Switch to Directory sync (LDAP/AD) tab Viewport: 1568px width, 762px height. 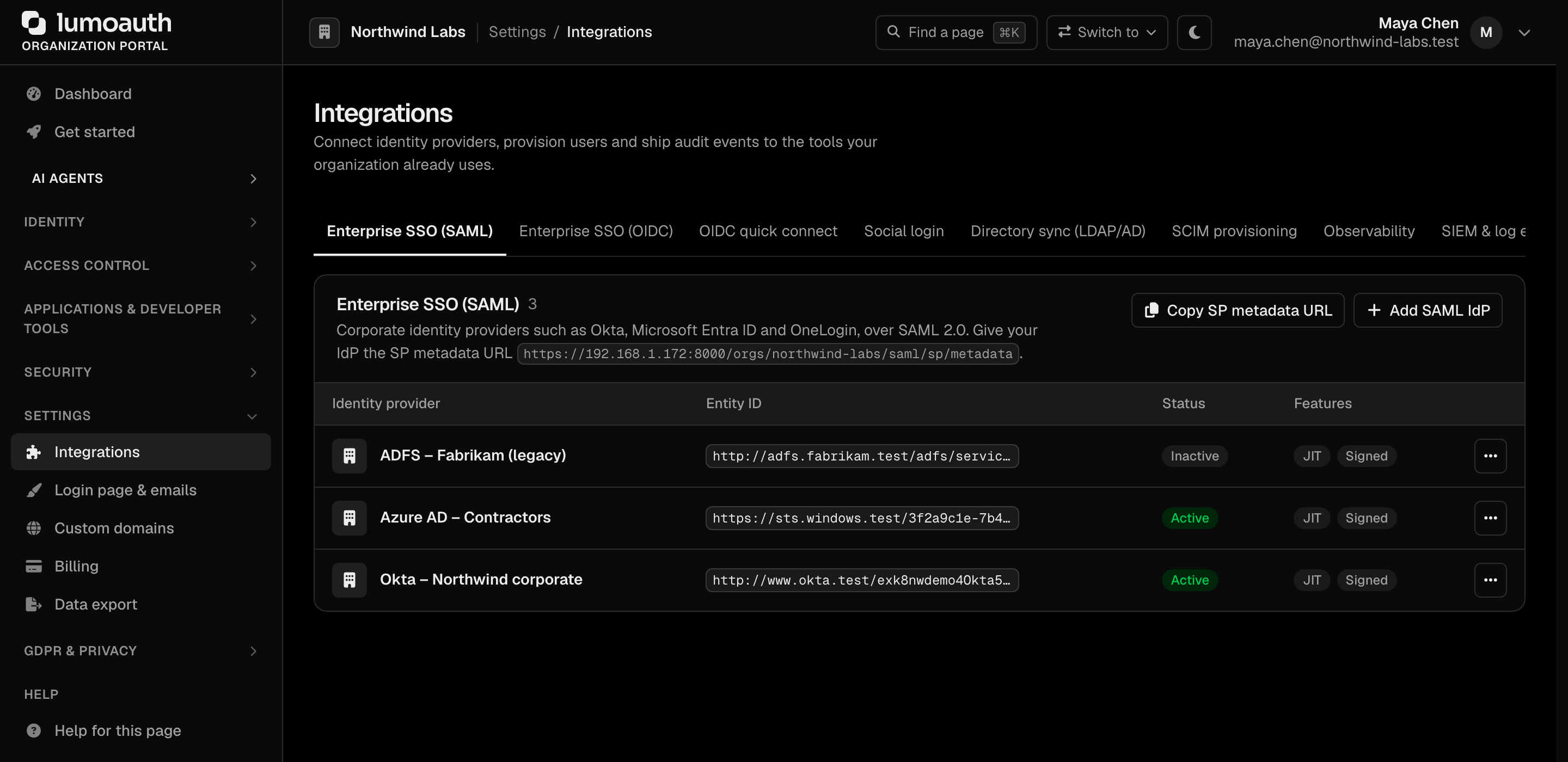1057,231
